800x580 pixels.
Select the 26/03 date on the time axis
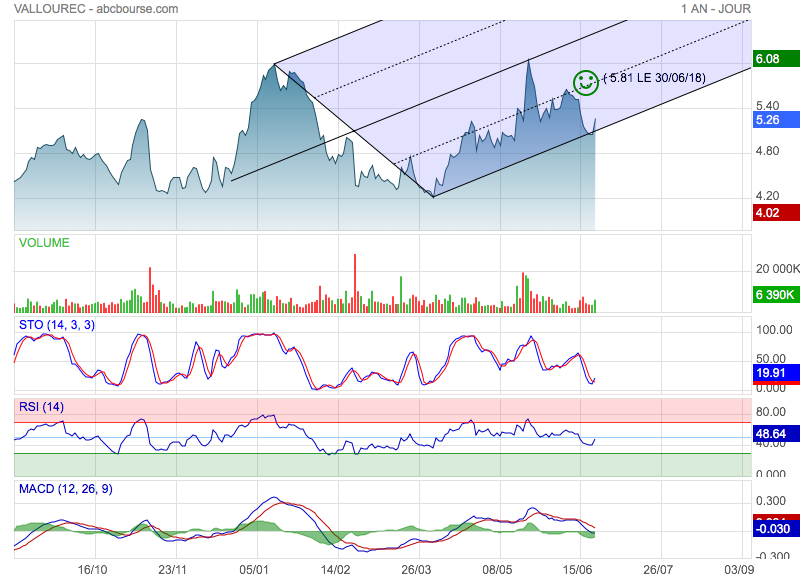pos(416,570)
